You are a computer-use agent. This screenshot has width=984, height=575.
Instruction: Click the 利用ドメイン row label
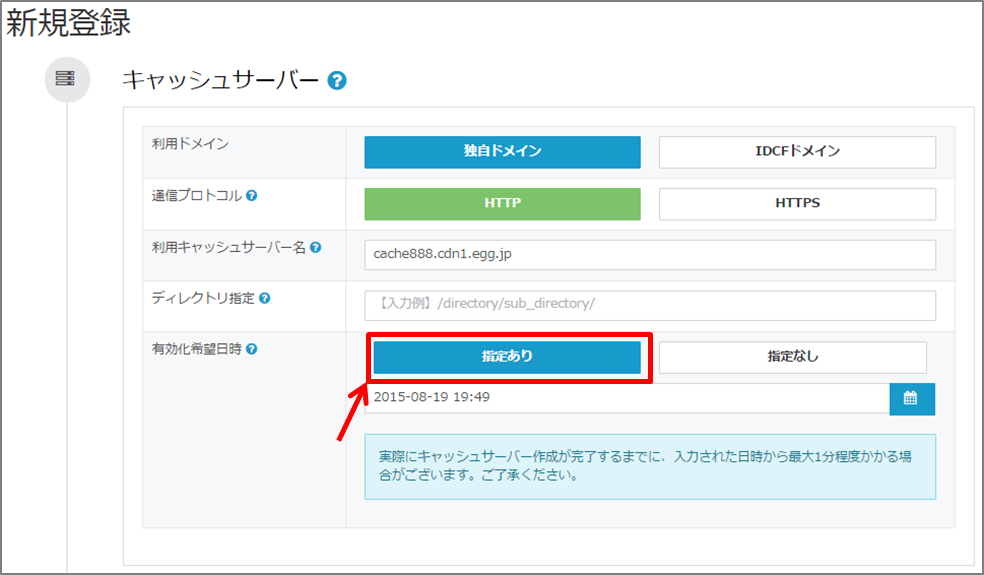[x=190, y=145]
